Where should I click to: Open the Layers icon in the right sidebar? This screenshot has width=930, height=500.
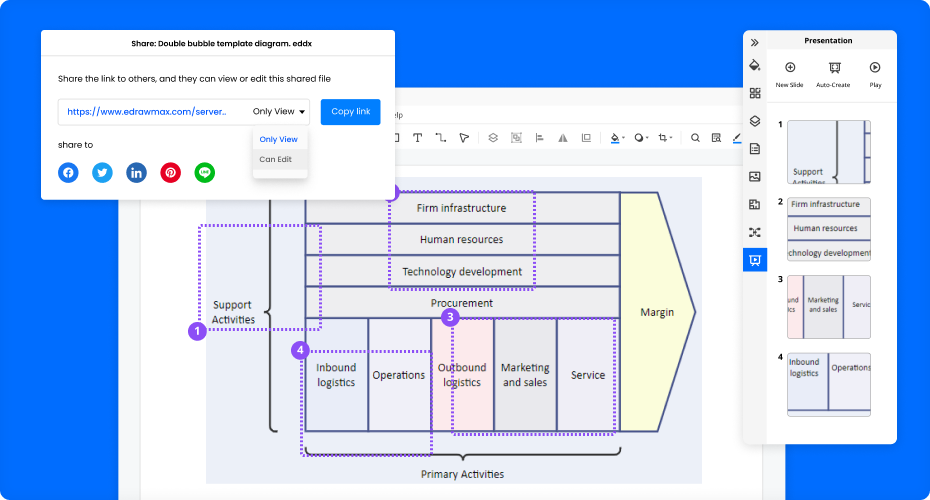click(755, 121)
